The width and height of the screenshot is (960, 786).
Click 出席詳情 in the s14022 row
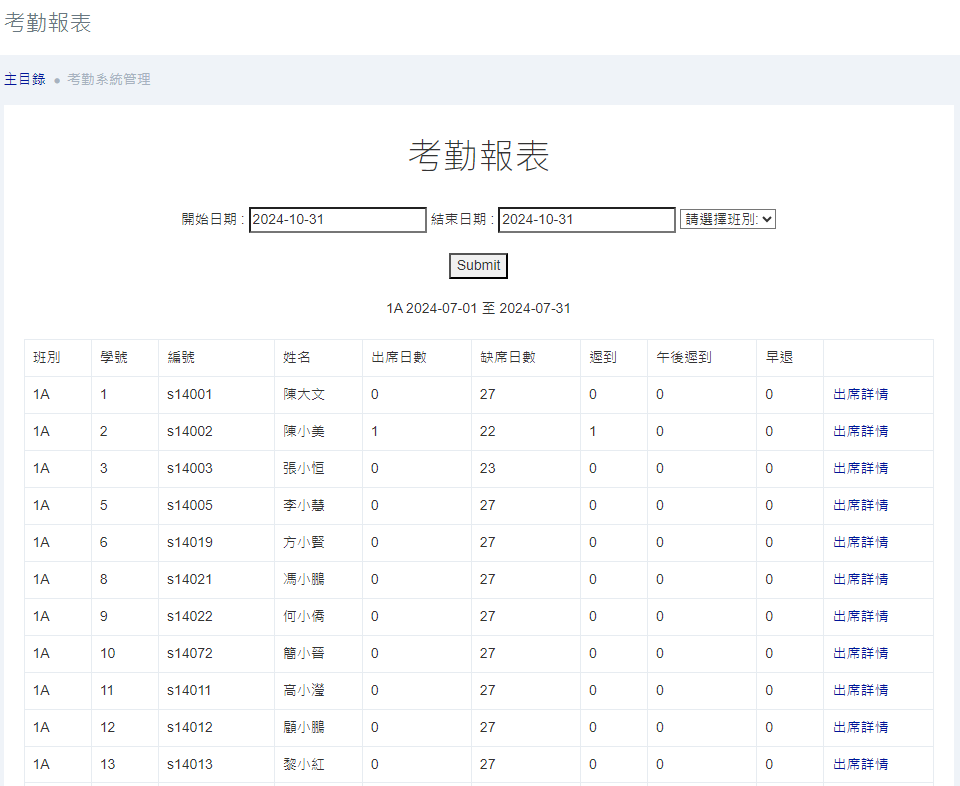pyautogui.click(x=860, y=616)
